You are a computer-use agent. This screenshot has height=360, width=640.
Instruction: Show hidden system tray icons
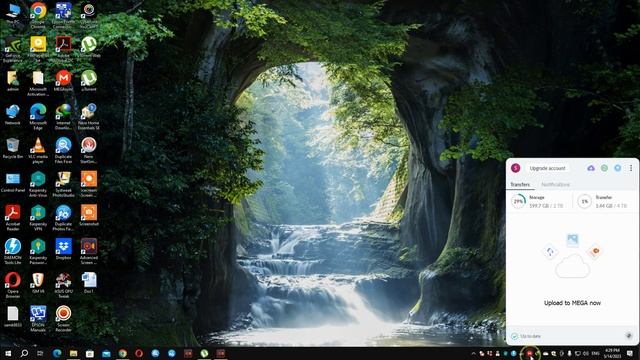coord(473,353)
